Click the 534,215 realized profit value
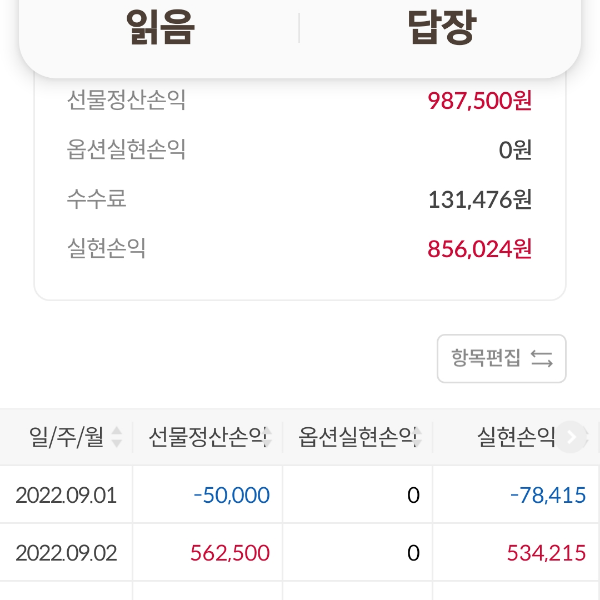Image resolution: width=600 pixels, height=600 pixels. tap(546, 553)
